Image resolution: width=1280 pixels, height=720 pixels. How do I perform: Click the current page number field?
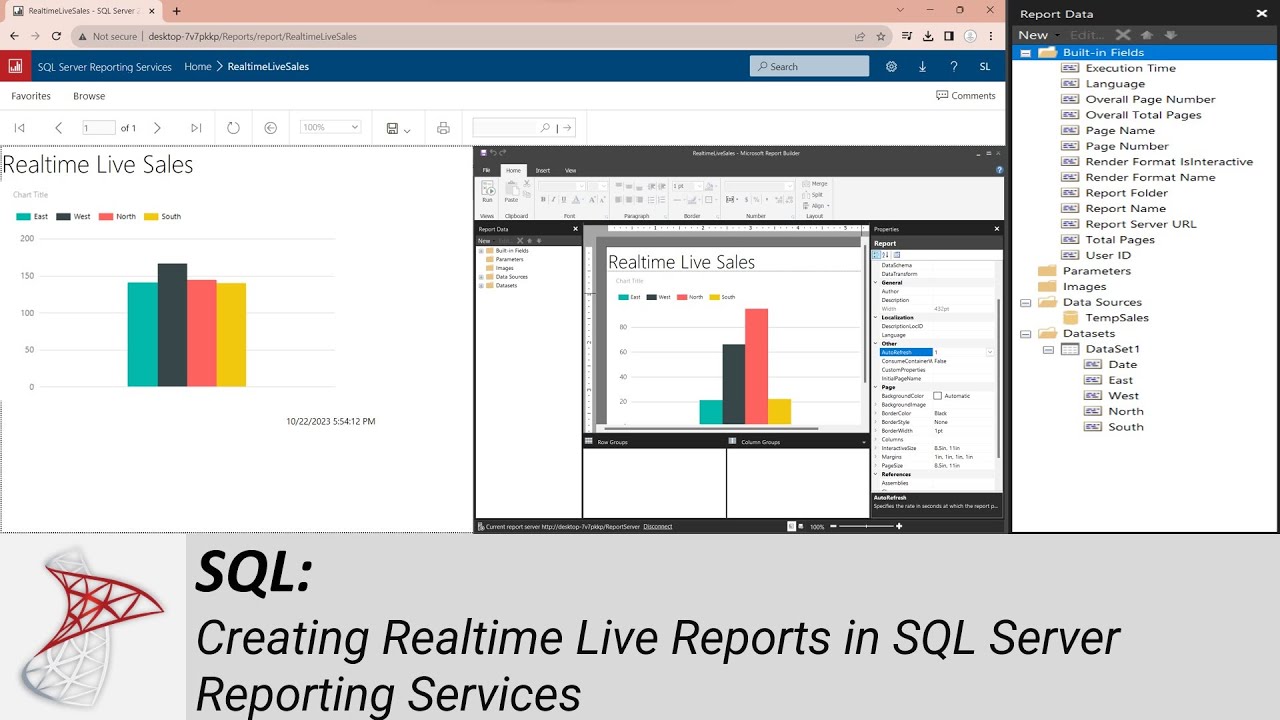(x=98, y=128)
